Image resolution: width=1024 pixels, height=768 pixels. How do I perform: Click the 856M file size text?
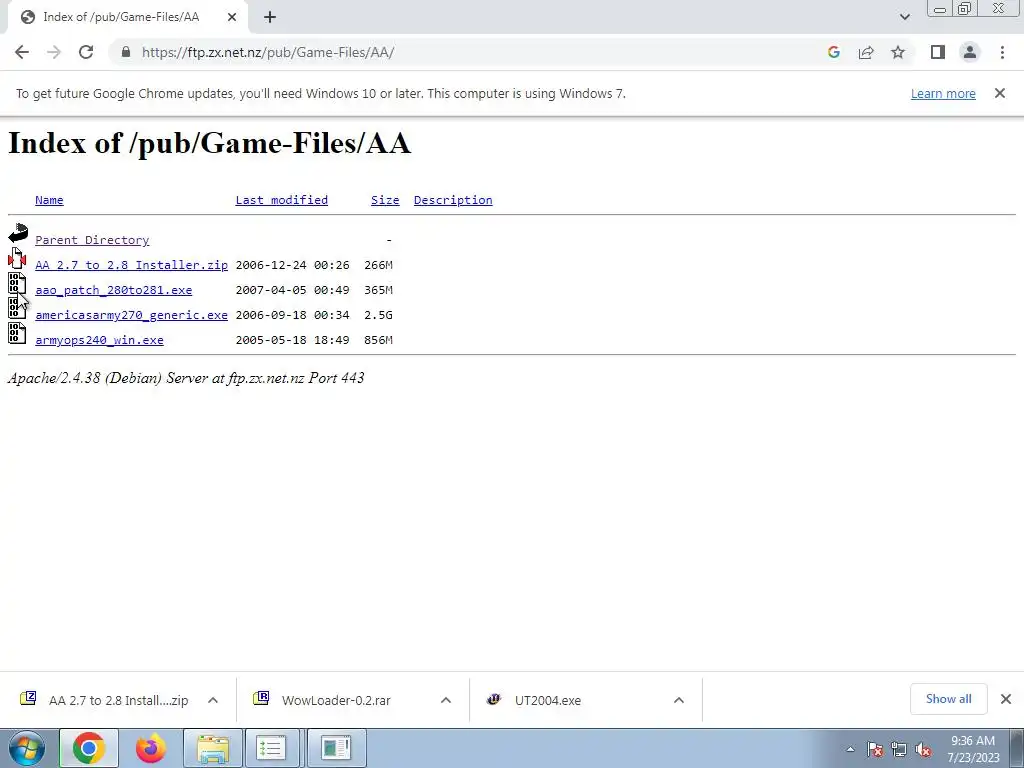tap(378, 340)
